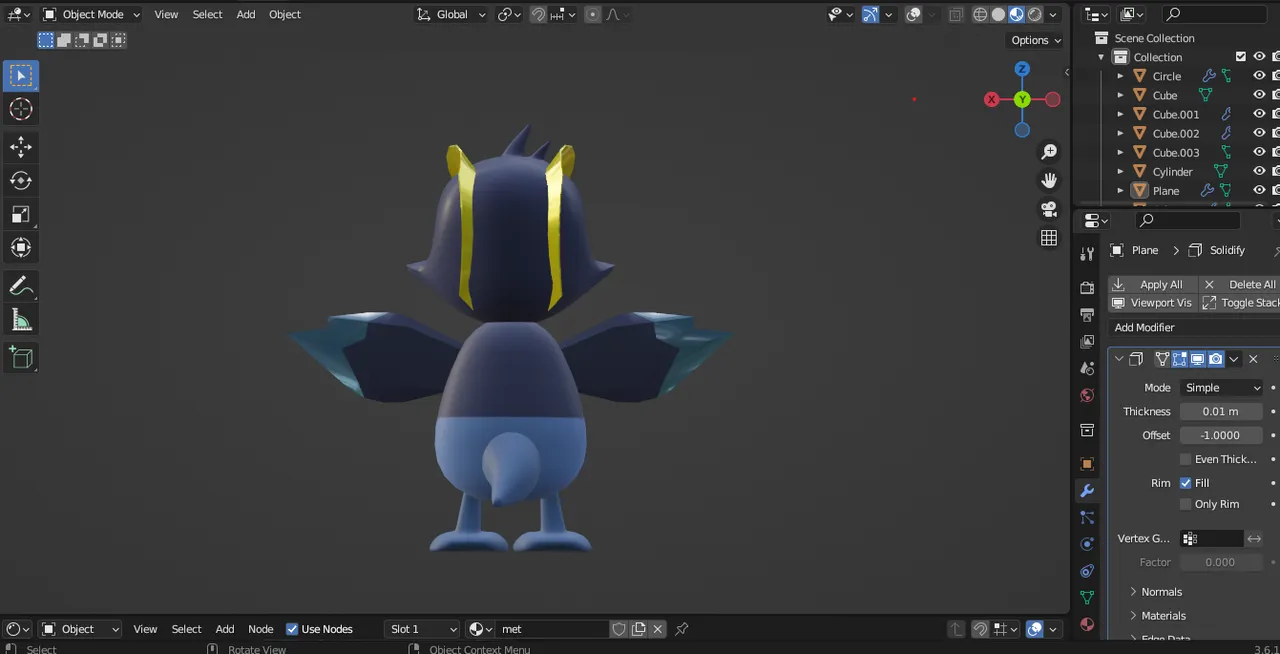The height and width of the screenshot is (654, 1280).
Task: Collapse the Collection tree node
Action: [1101, 57]
